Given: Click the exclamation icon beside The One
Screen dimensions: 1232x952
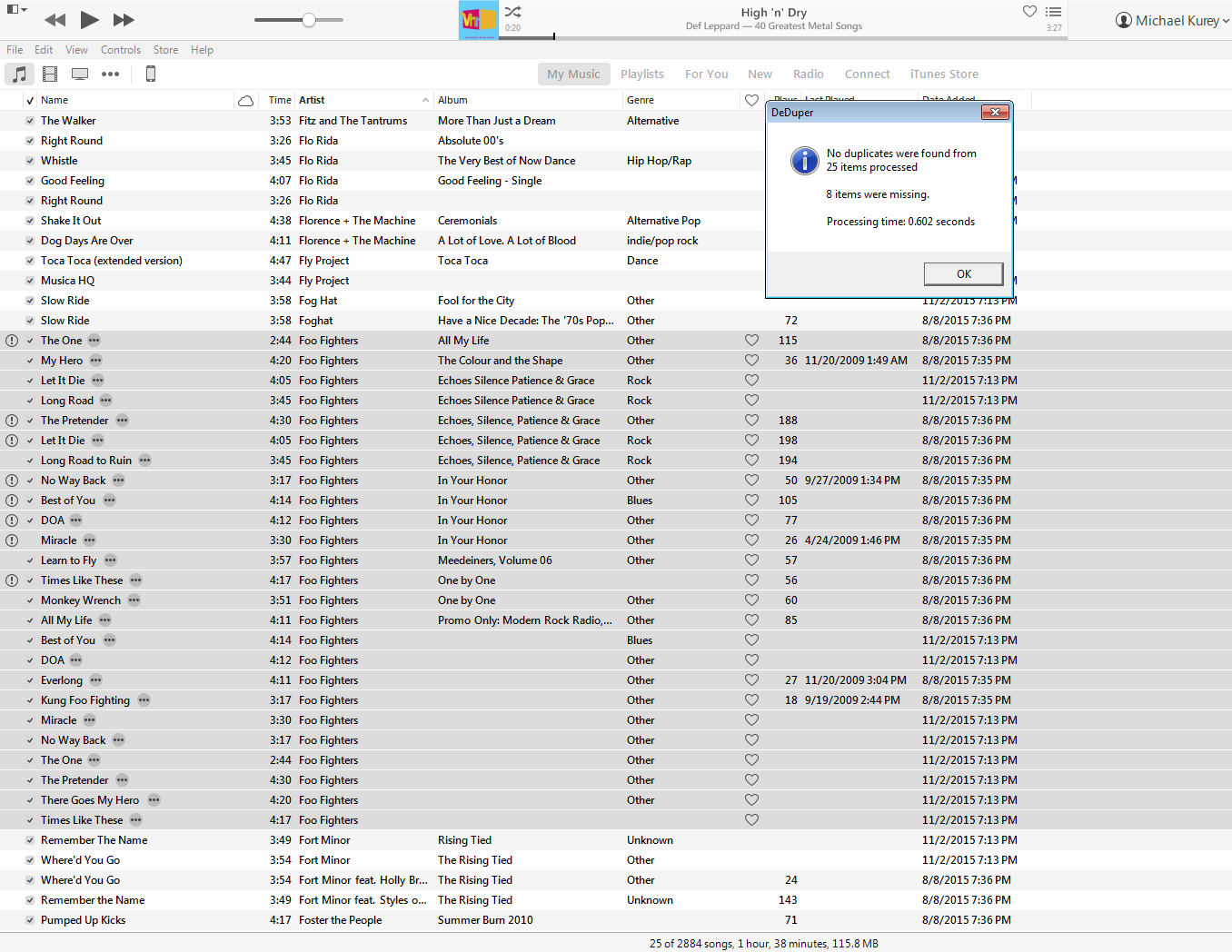Looking at the screenshot, I should (12, 341).
